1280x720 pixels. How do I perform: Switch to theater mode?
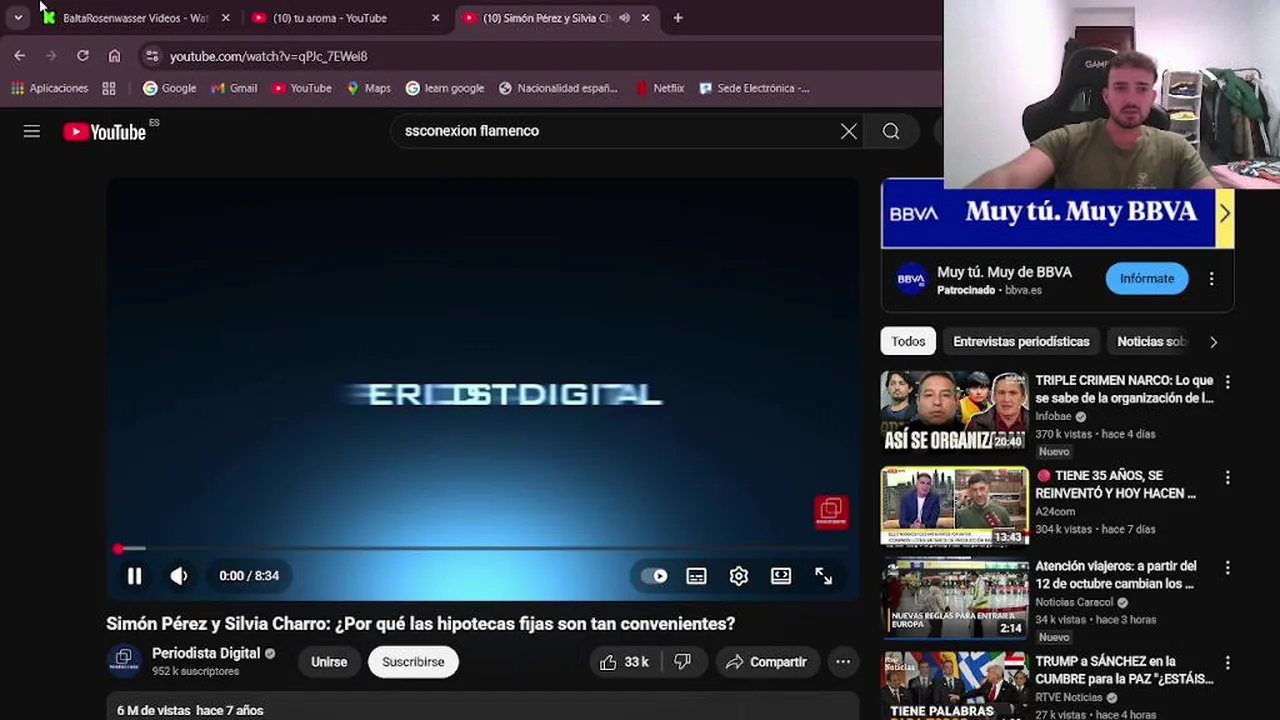781,576
